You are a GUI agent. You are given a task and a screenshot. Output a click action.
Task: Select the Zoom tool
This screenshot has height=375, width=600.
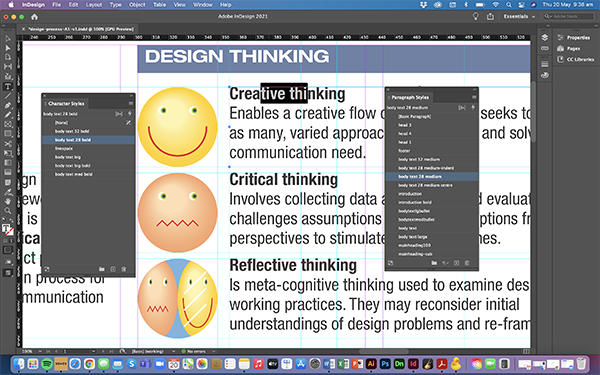click(x=8, y=211)
